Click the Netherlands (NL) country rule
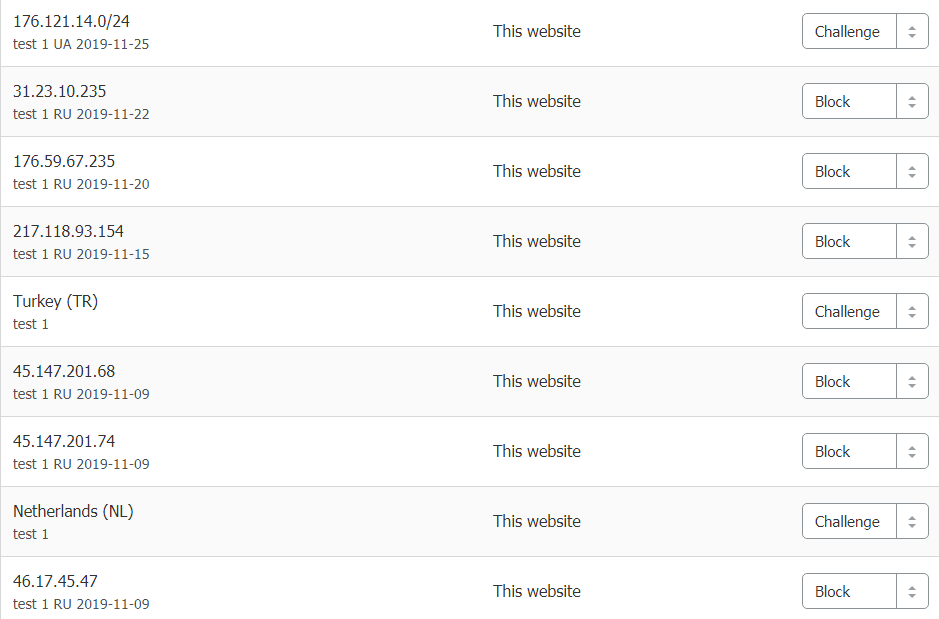Image resolution: width=939 pixels, height=619 pixels. [x=73, y=511]
